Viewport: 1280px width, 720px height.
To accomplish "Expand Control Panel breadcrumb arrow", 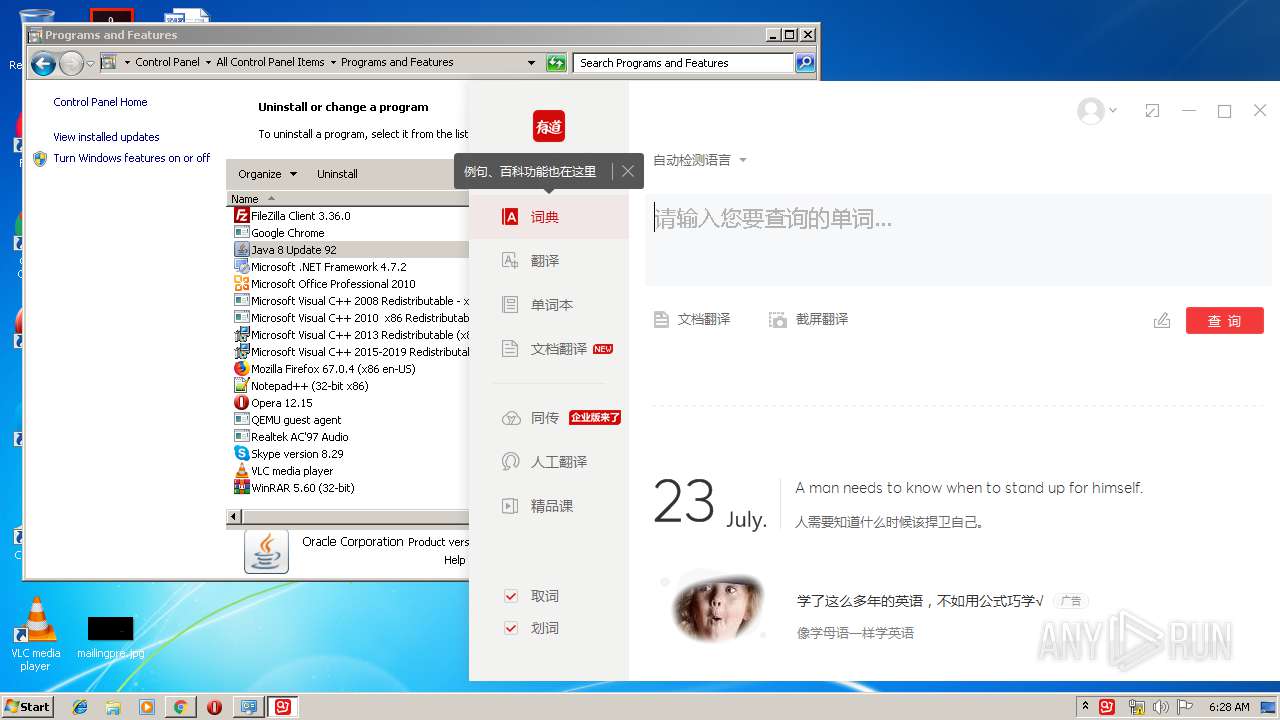I will point(208,62).
